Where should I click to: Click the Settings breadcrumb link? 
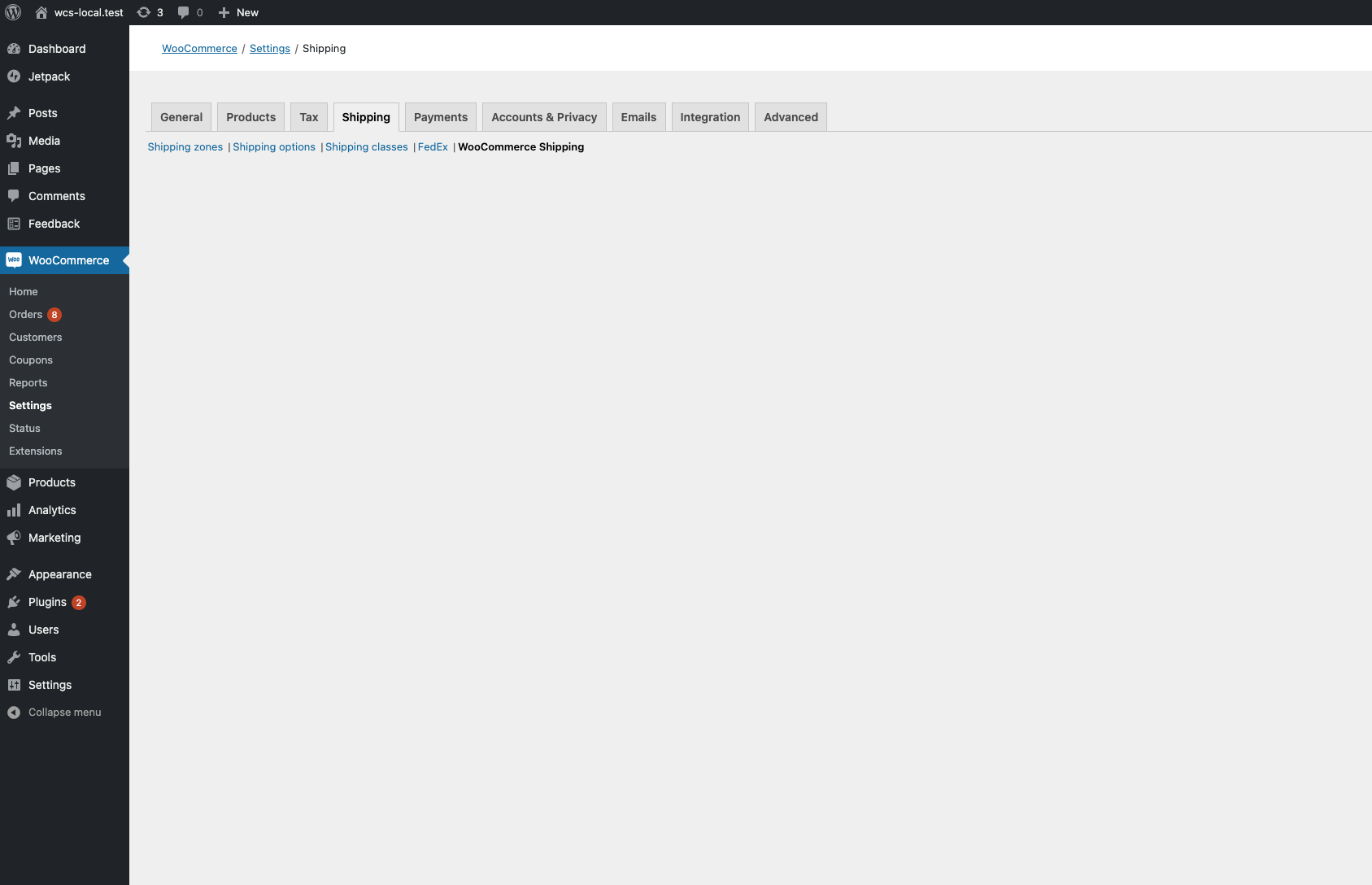[x=269, y=48]
